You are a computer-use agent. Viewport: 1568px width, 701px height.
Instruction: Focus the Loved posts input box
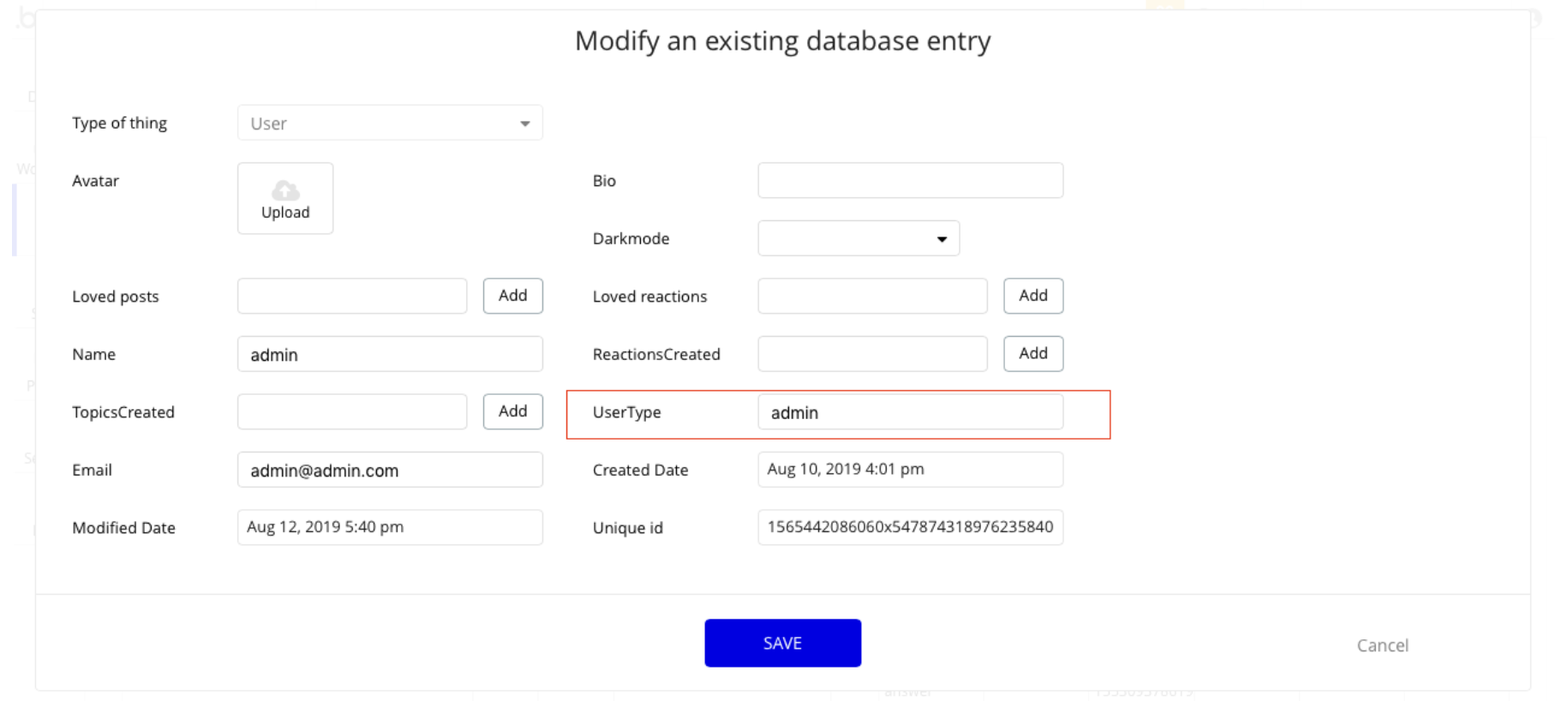coord(352,296)
